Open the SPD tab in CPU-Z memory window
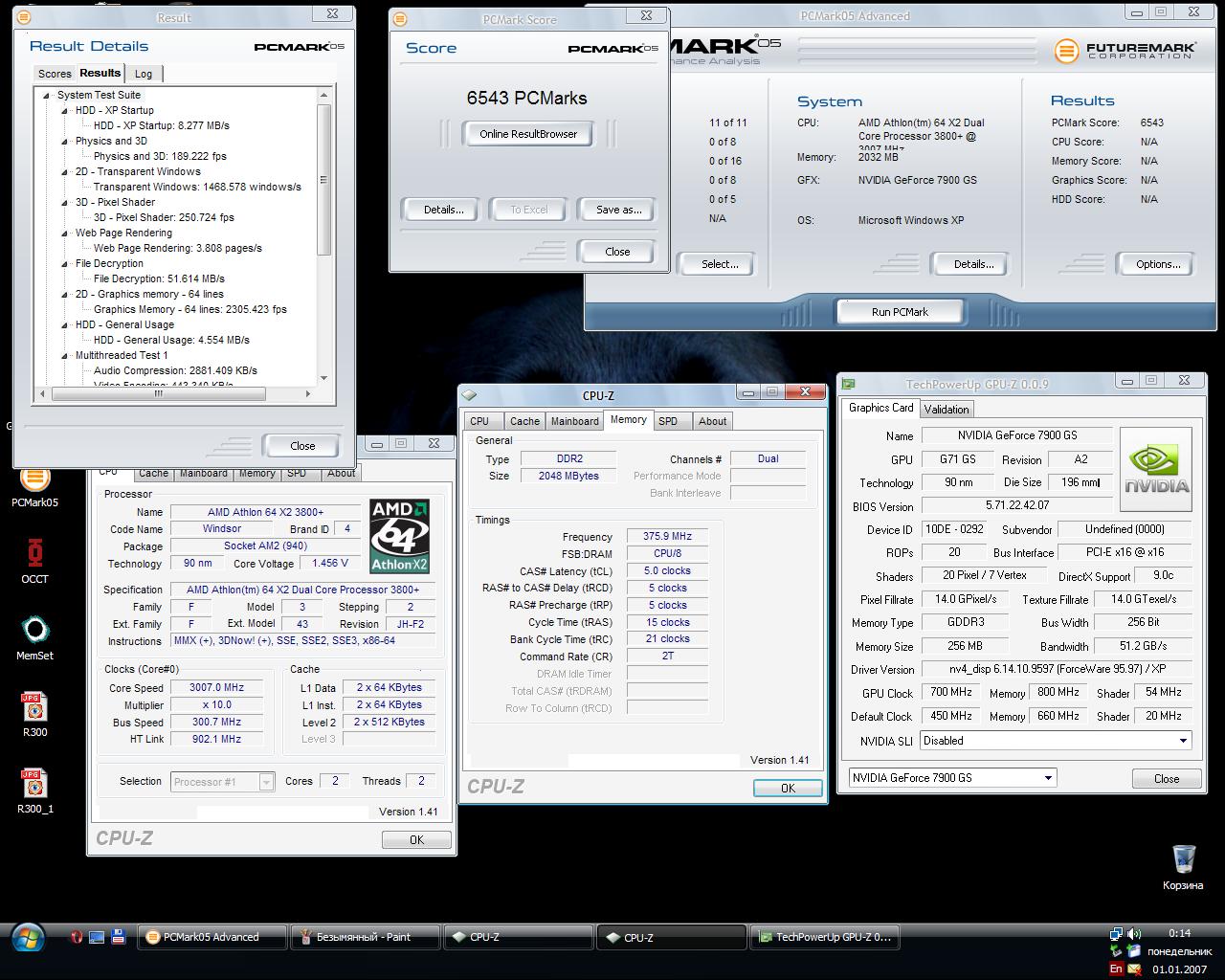The height and width of the screenshot is (980, 1225). 668,421
